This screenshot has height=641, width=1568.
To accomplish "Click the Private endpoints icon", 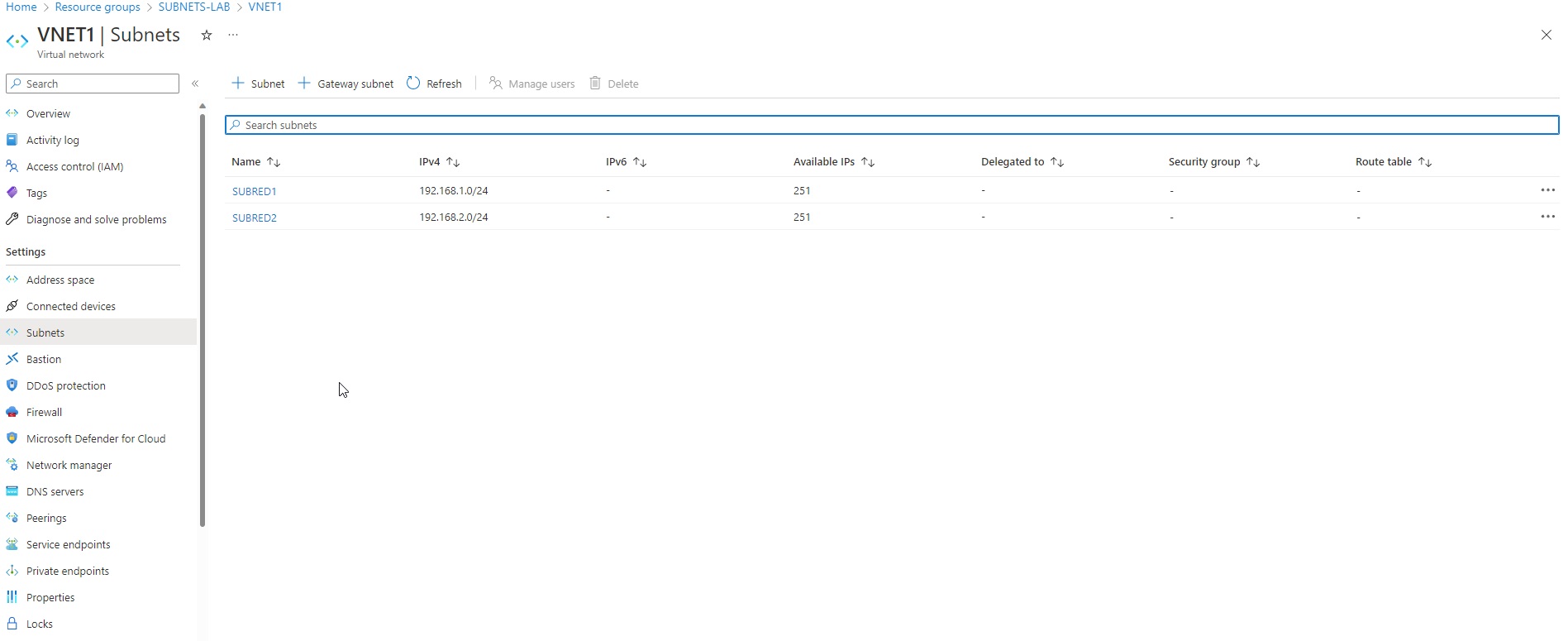I will 12,571.
